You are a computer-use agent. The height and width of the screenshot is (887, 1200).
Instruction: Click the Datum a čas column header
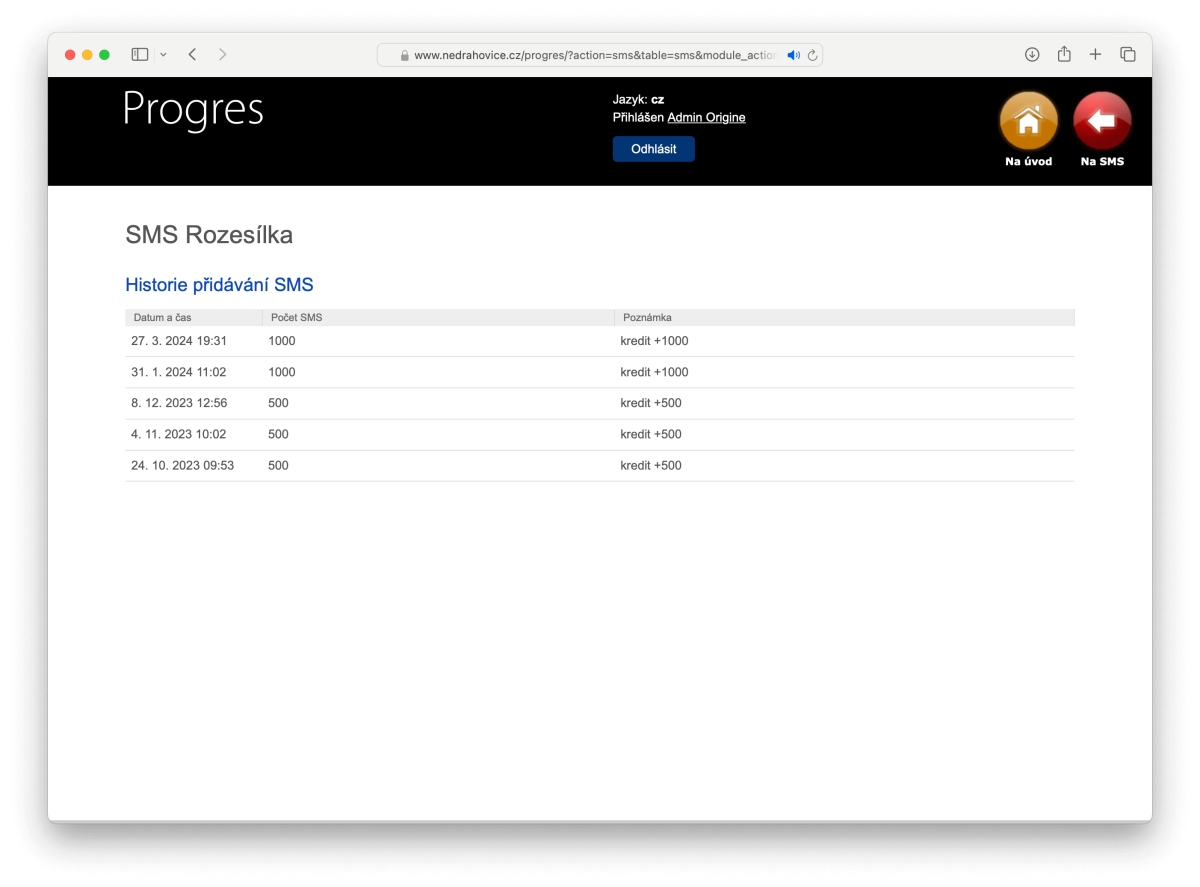tap(162, 318)
